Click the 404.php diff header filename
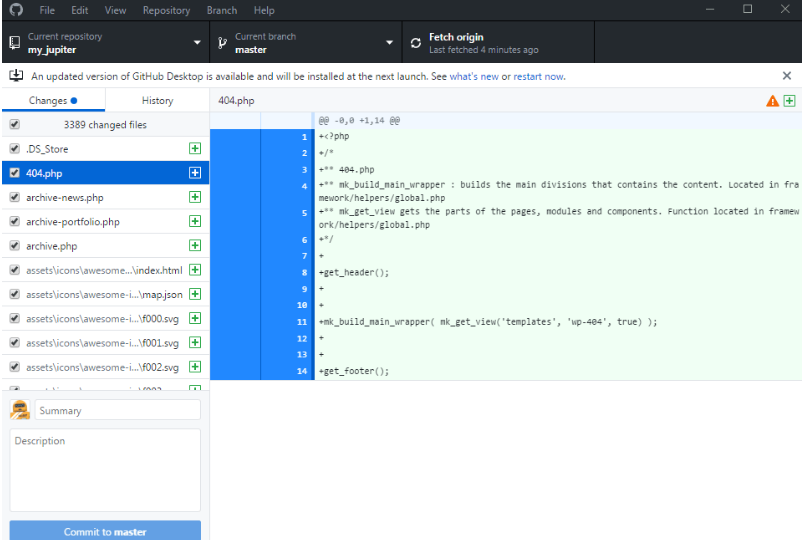Image resolution: width=804 pixels, height=540 pixels. click(x=236, y=101)
